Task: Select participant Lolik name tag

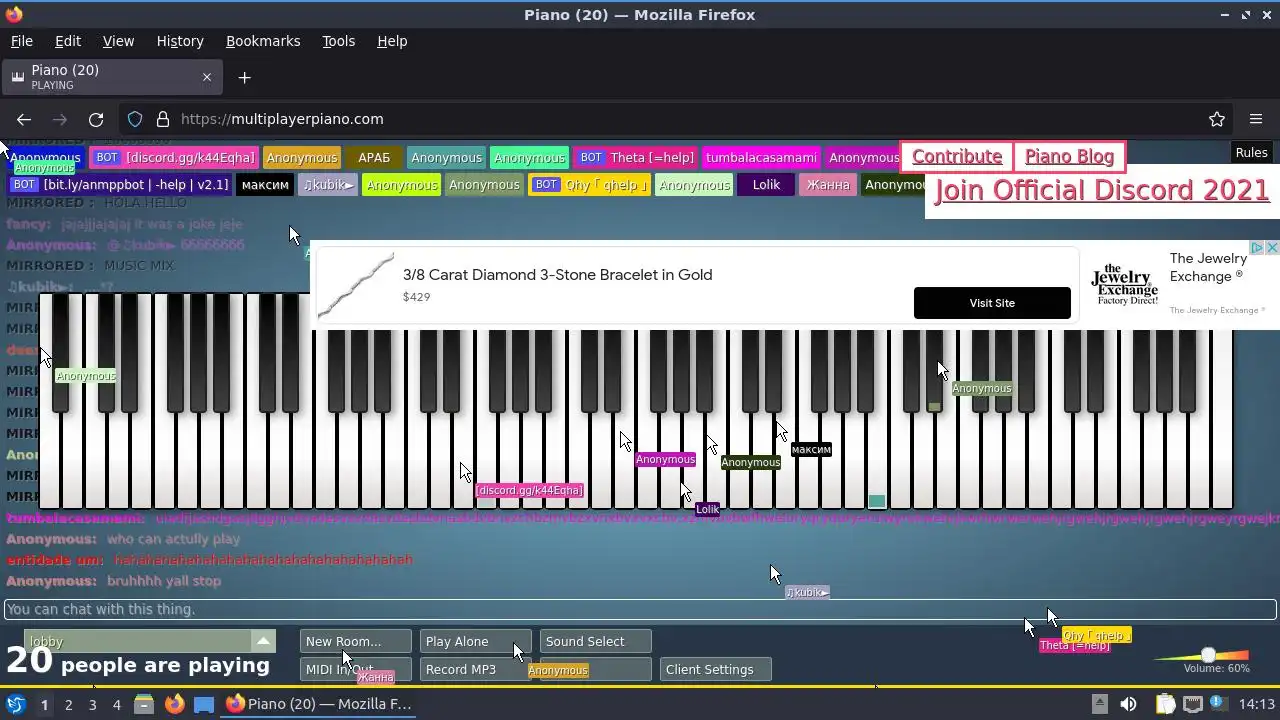Action: [x=766, y=185]
